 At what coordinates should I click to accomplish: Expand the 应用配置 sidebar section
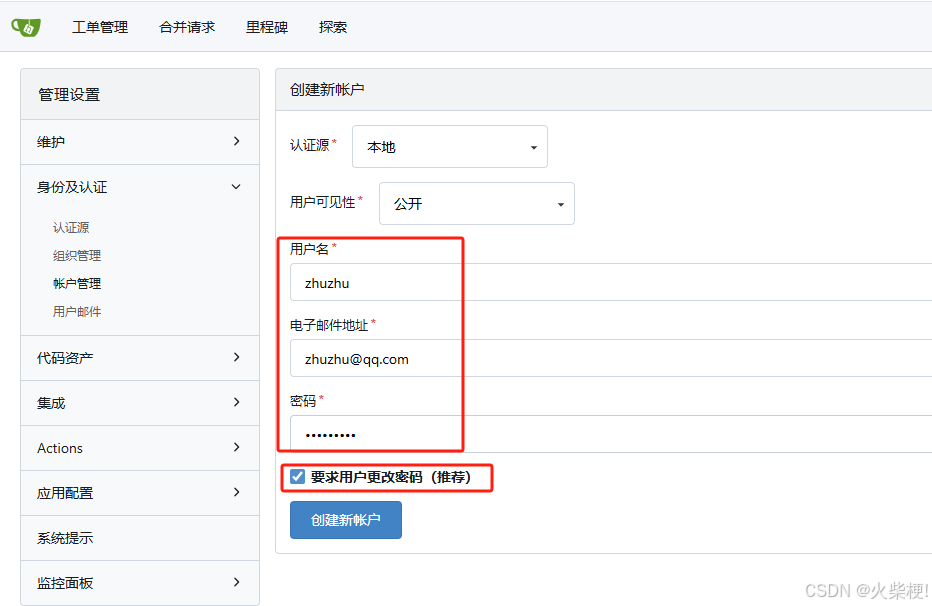point(140,493)
